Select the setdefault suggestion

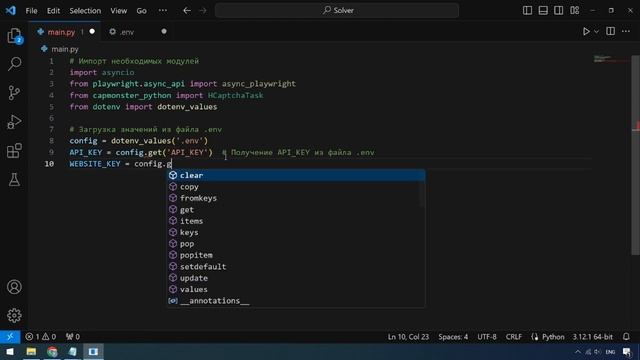[x=296, y=267]
